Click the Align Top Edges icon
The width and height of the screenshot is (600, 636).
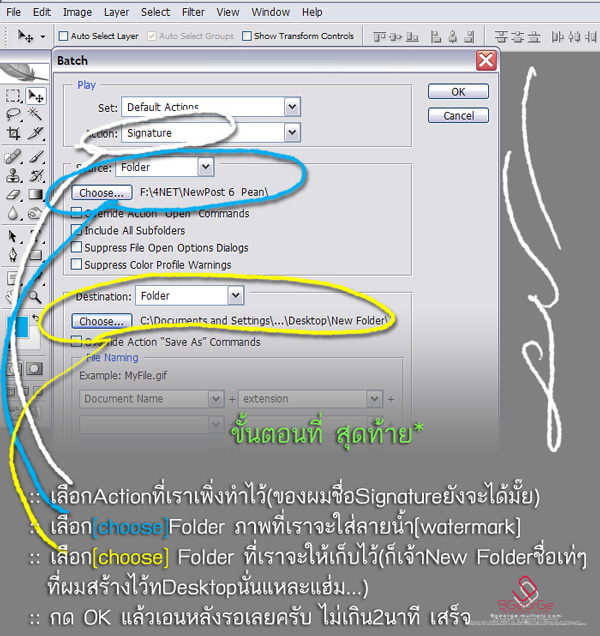click(379, 37)
